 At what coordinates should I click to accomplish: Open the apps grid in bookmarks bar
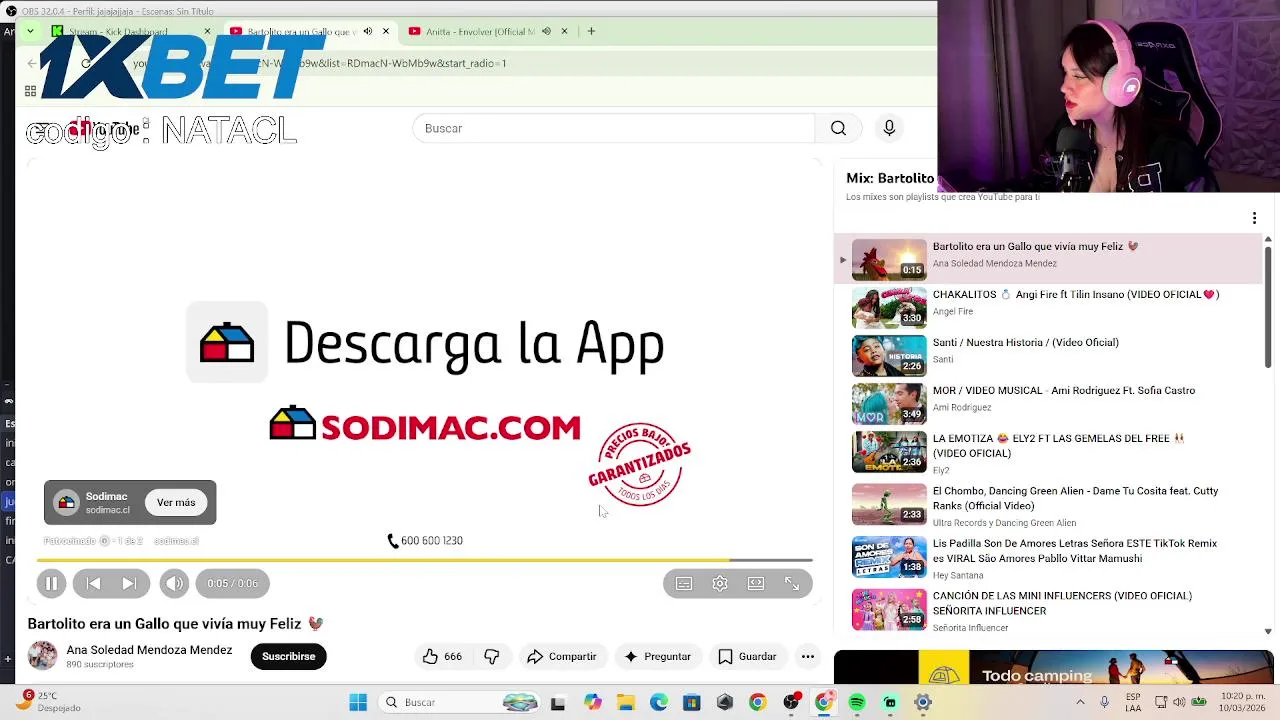(x=30, y=91)
